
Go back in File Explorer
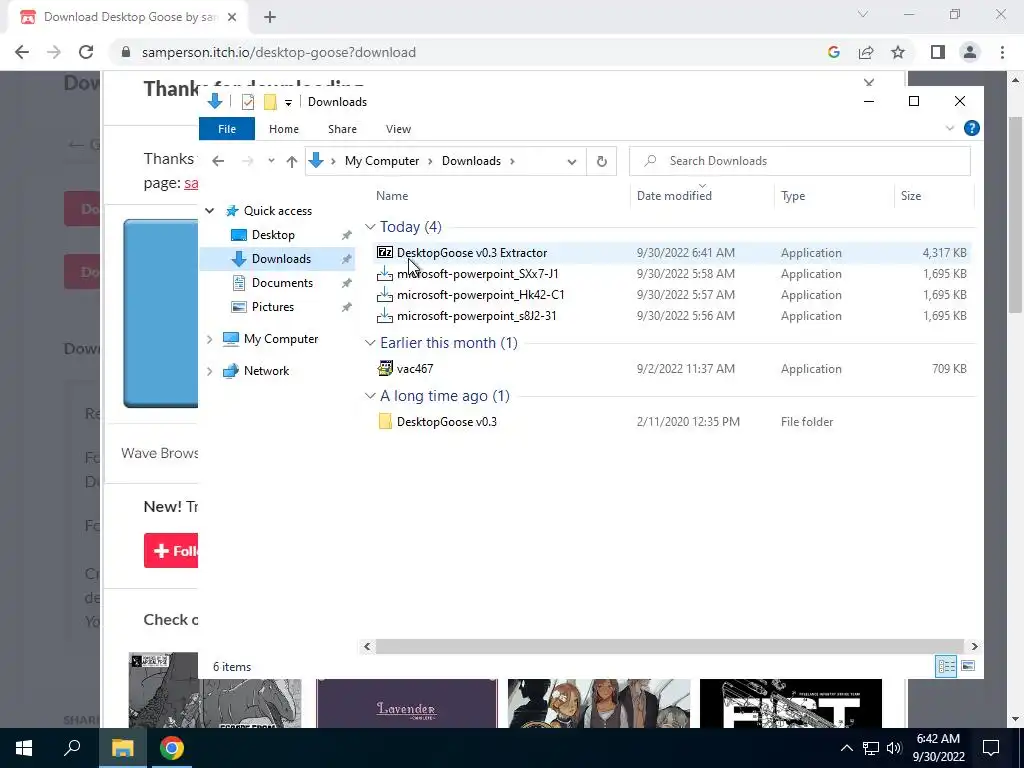point(218,161)
